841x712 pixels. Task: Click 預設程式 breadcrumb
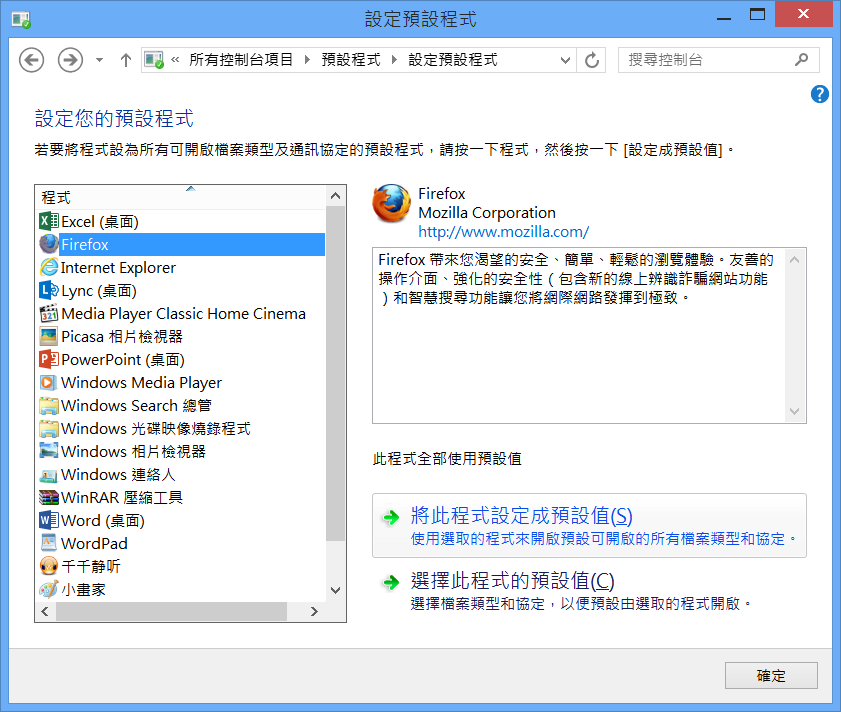351,60
